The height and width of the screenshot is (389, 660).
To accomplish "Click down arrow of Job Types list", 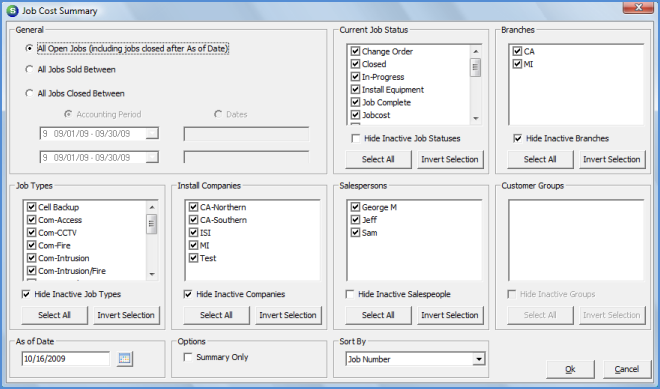I will click(152, 274).
